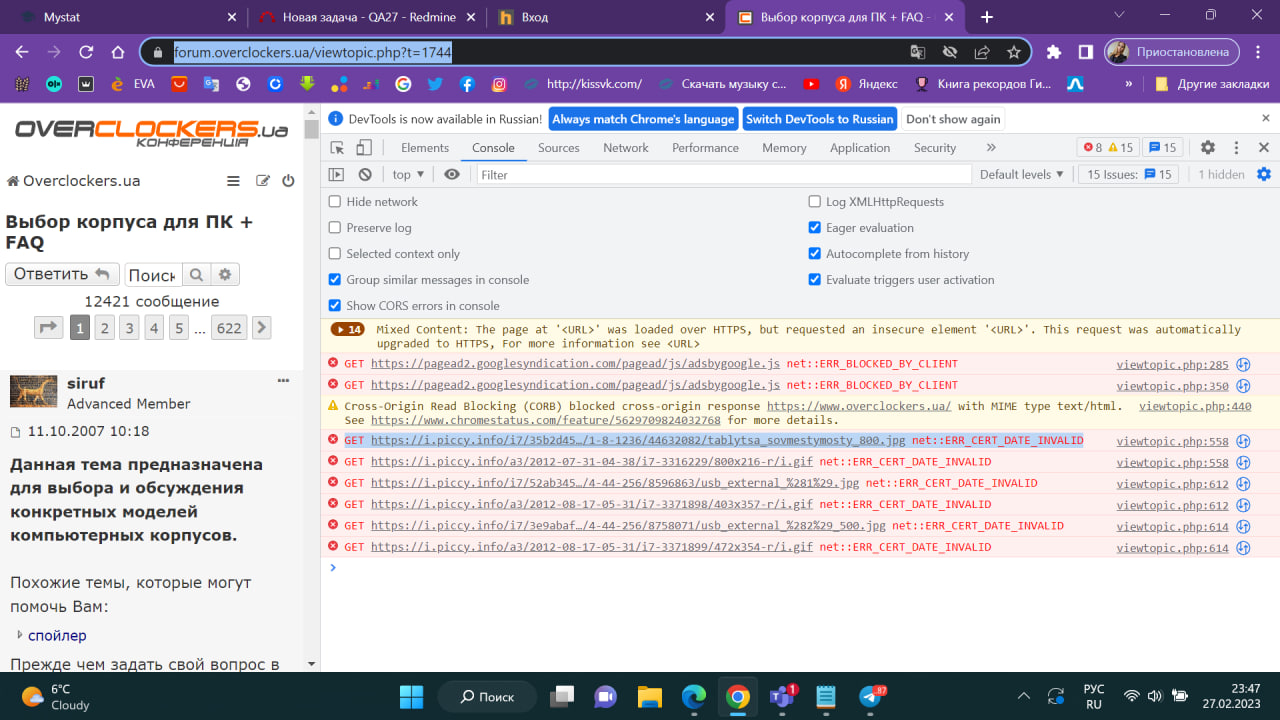This screenshot has width=1280, height=720.
Task: Clear the console with the clear icon
Action: click(365, 174)
